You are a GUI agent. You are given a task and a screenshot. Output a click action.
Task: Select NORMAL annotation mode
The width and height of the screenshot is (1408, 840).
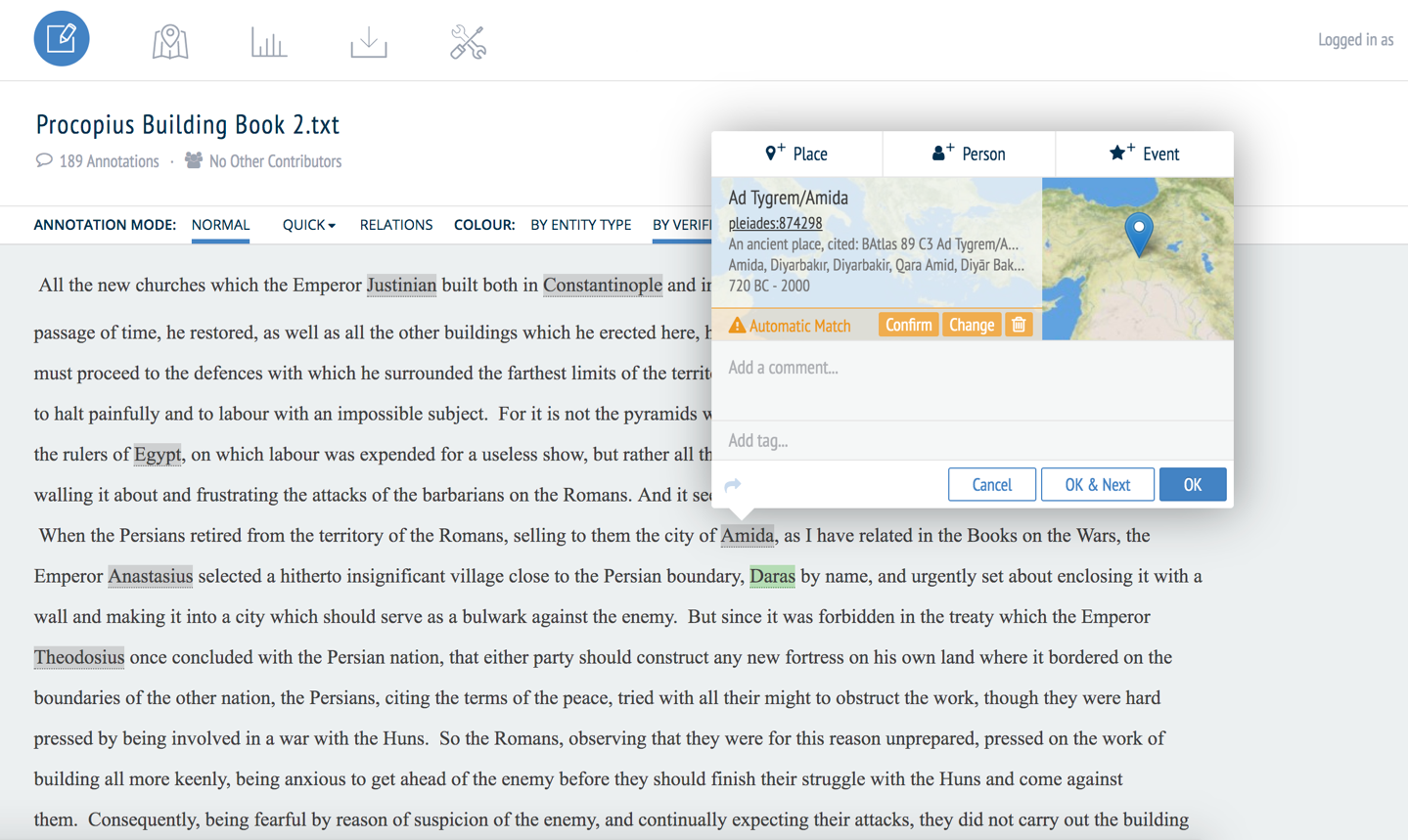click(220, 225)
